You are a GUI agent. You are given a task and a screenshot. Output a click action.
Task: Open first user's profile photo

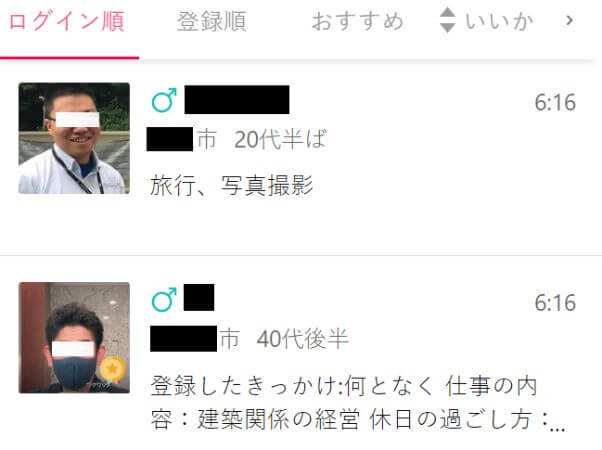[x=74, y=138]
